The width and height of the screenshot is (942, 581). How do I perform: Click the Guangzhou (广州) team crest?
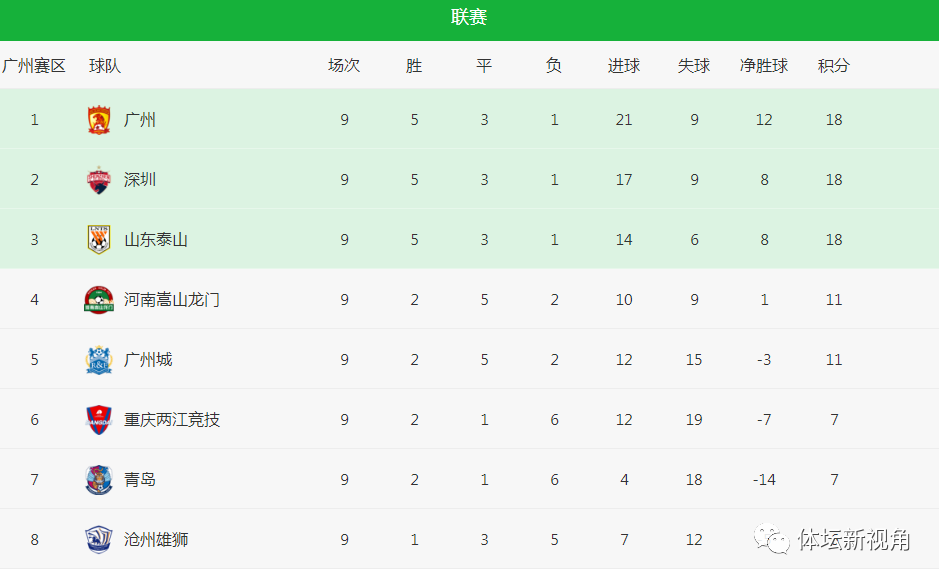pos(99,120)
